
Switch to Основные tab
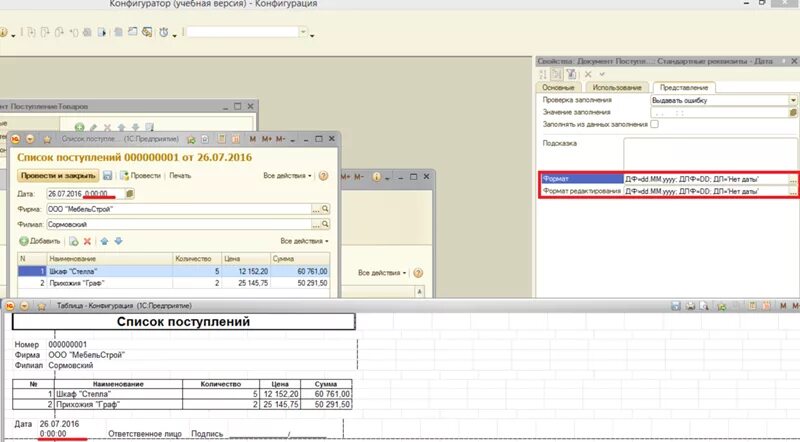coord(558,88)
